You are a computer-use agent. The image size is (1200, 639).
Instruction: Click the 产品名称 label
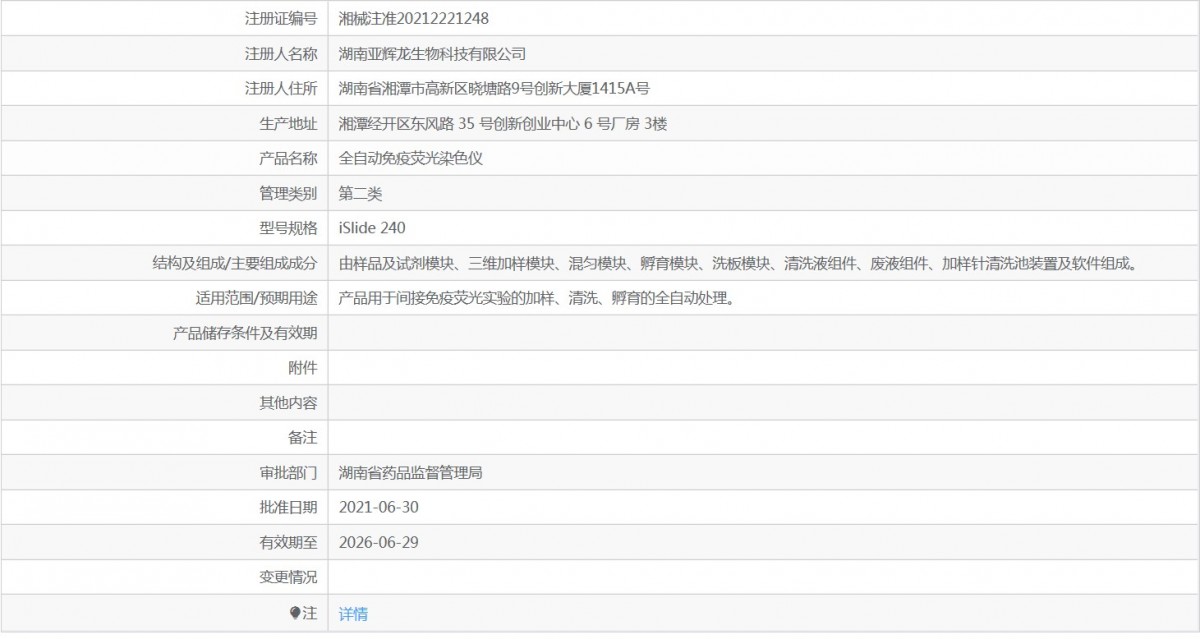(288, 158)
